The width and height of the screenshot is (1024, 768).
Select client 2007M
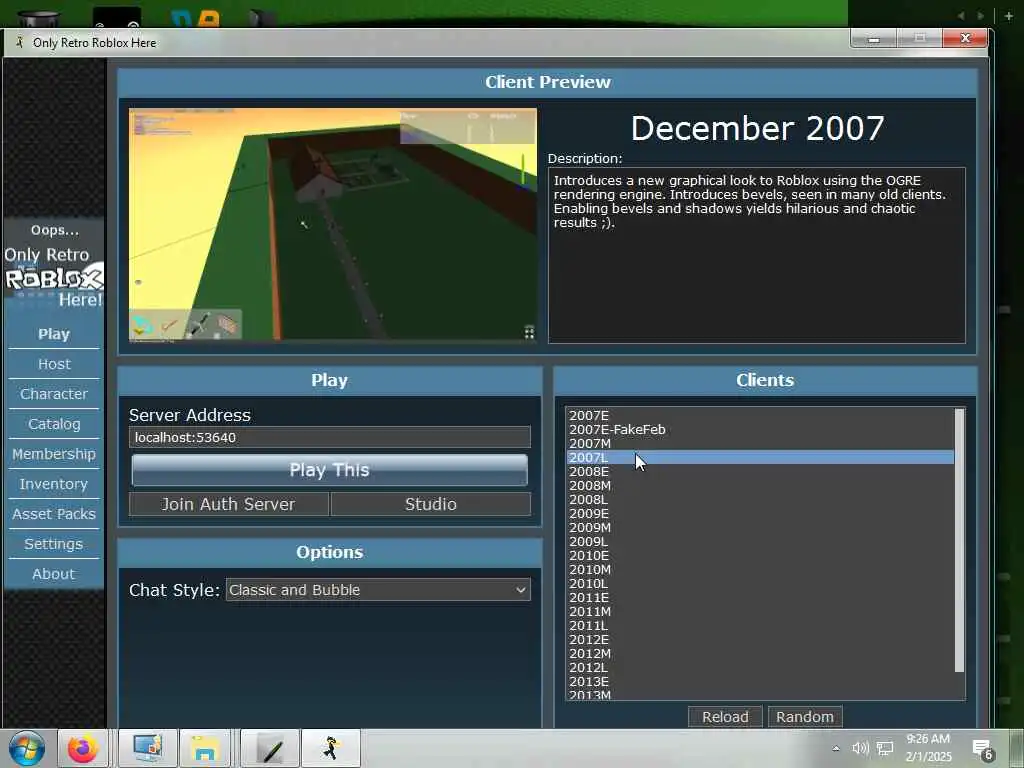pos(760,443)
